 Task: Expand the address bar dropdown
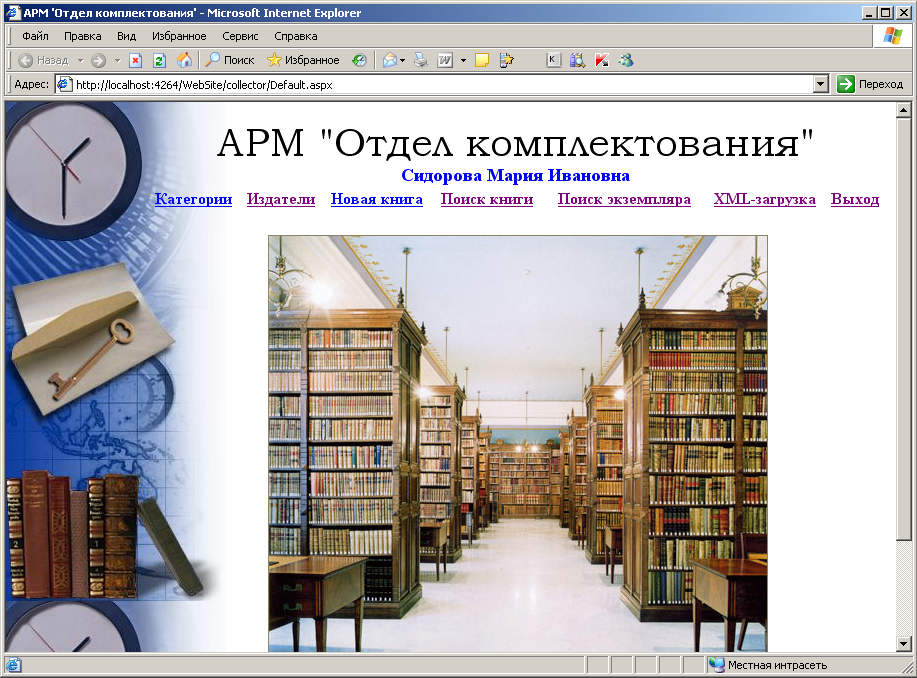tap(821, 85)
